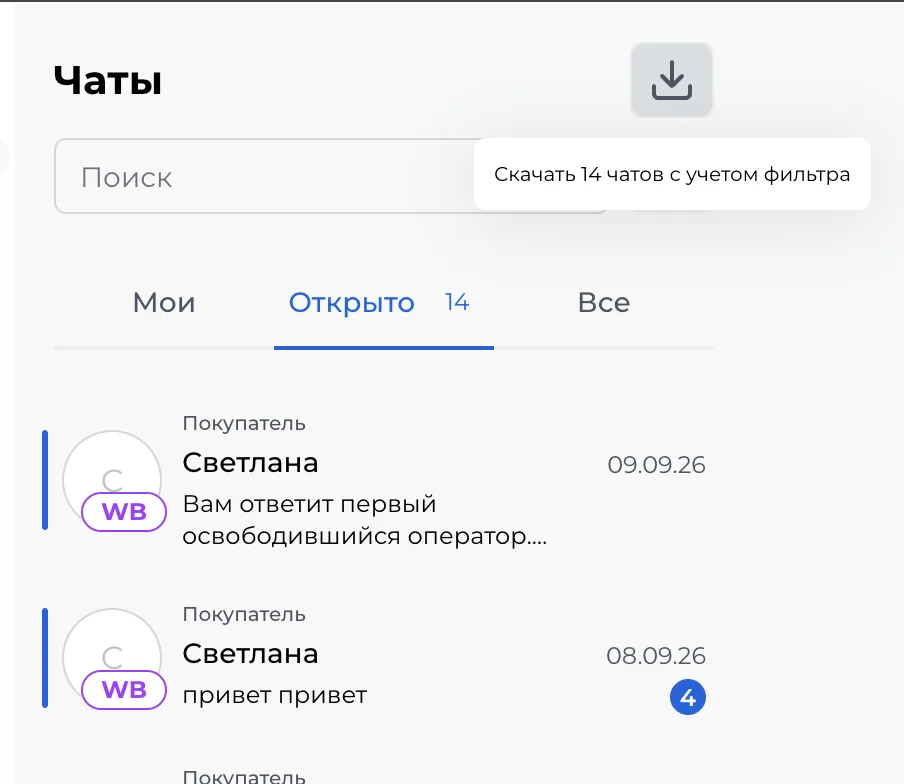The image size is (904, 784).
Task: Click the WB badge on the 08.09.26 chat
Action: 124,690
